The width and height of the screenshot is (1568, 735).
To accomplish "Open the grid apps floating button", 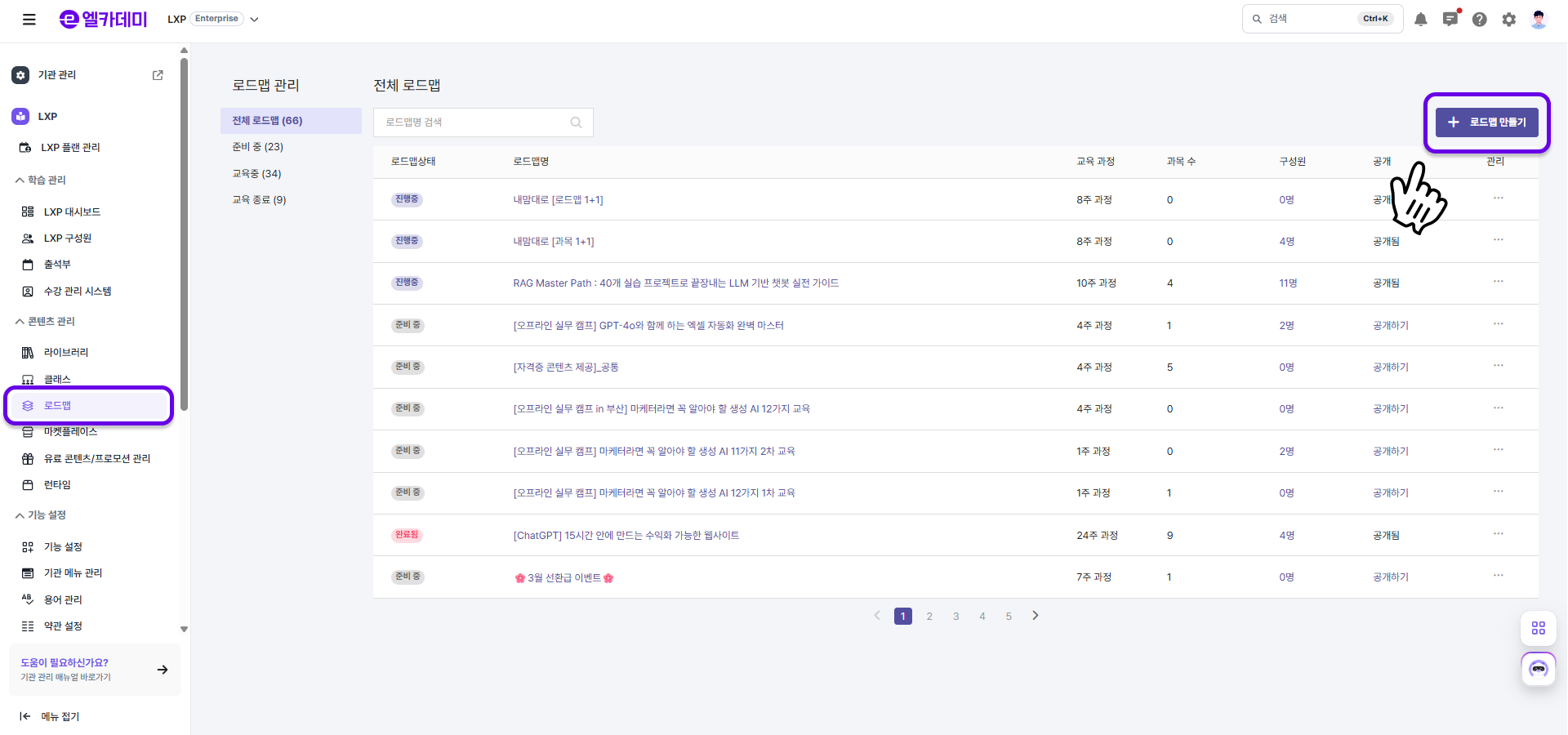I will tap(1539, 628).
